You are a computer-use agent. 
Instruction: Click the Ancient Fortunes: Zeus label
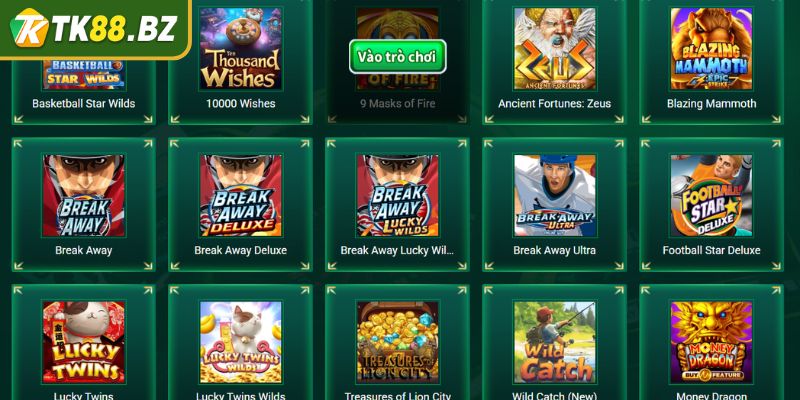(x=555, y=104)
